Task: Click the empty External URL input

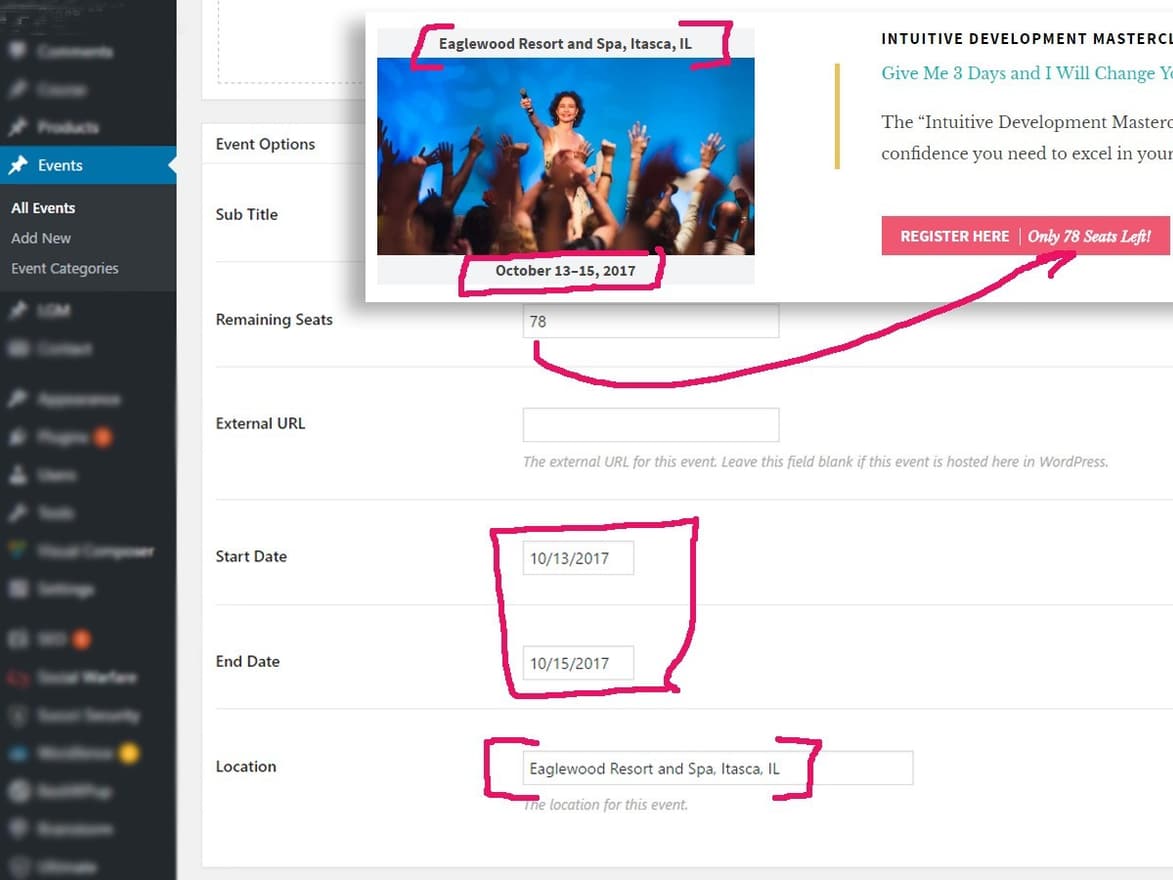Action: (651, 425)
